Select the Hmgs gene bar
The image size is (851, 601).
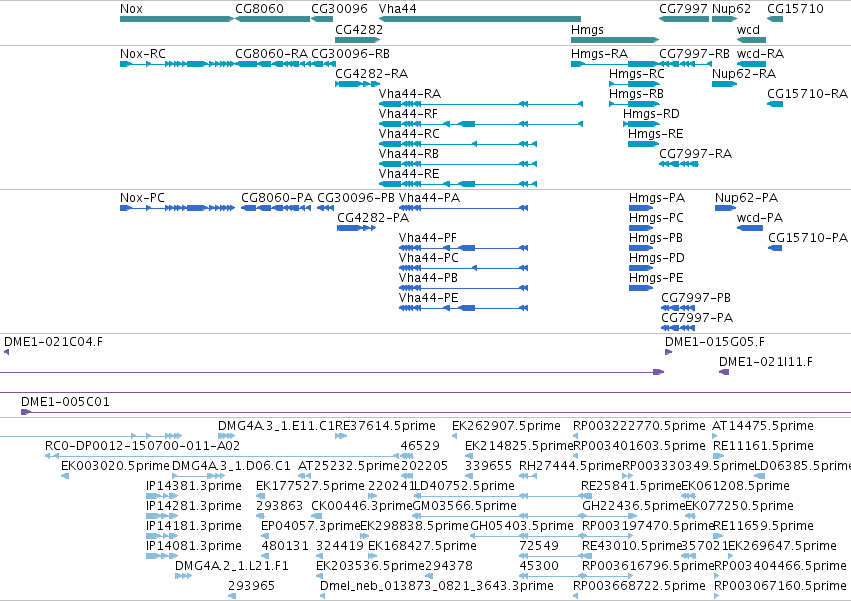615,40
